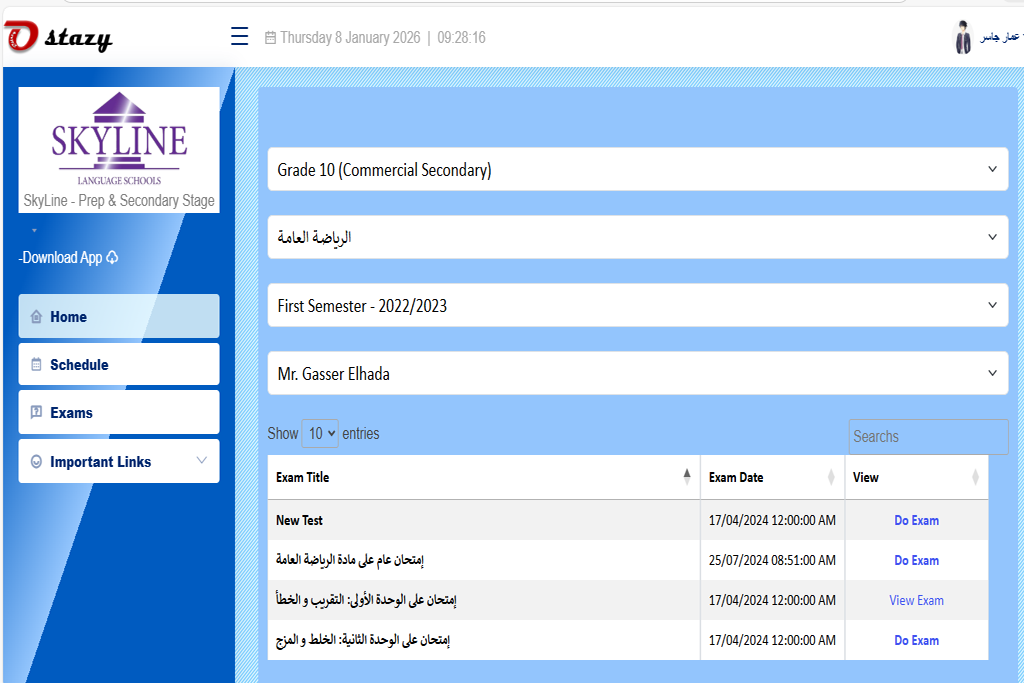Click the user profile avatar

pos(963,37)
